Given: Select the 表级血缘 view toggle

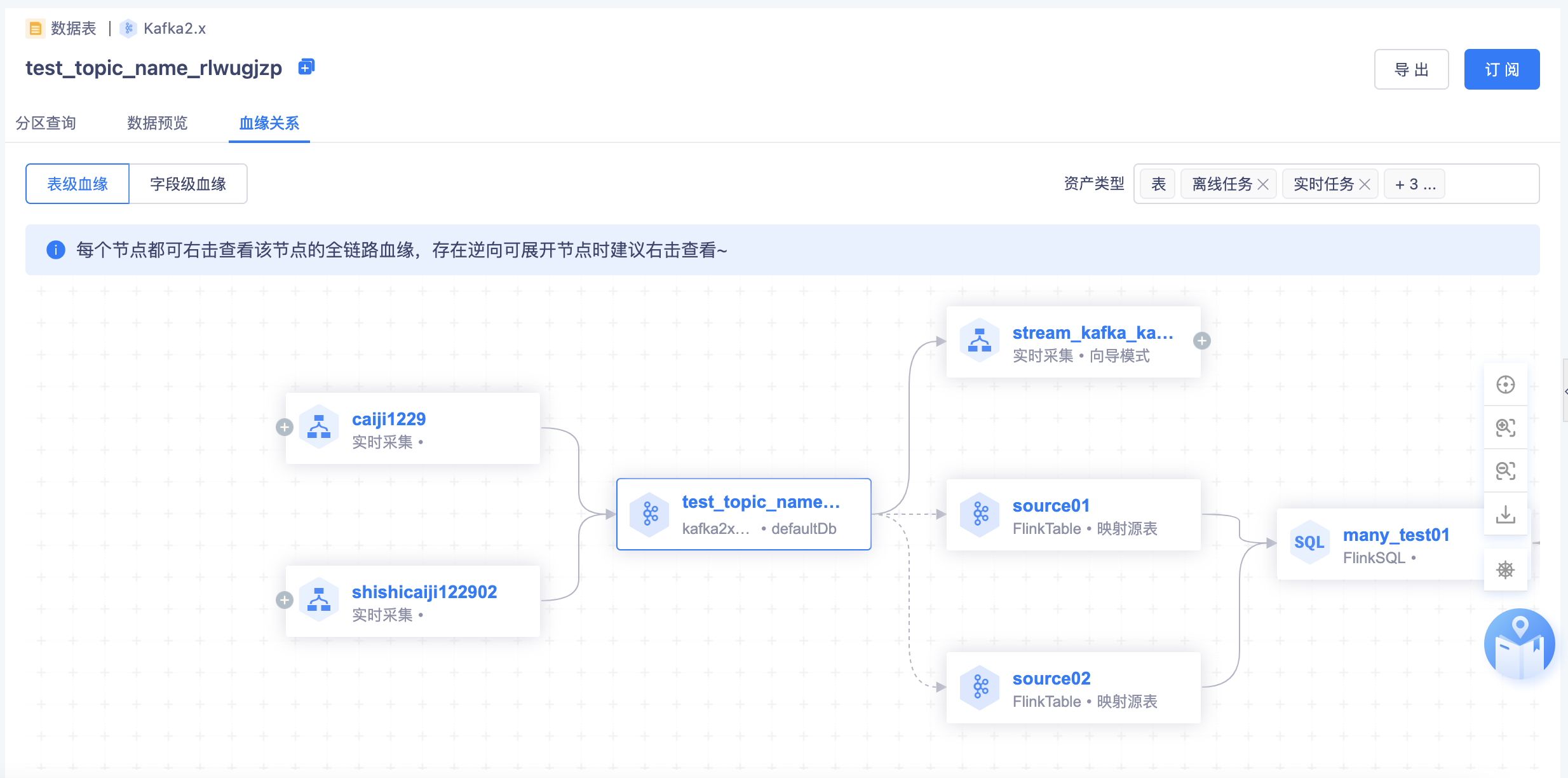Looking at the screenshot, I should [x=78, y=184].
